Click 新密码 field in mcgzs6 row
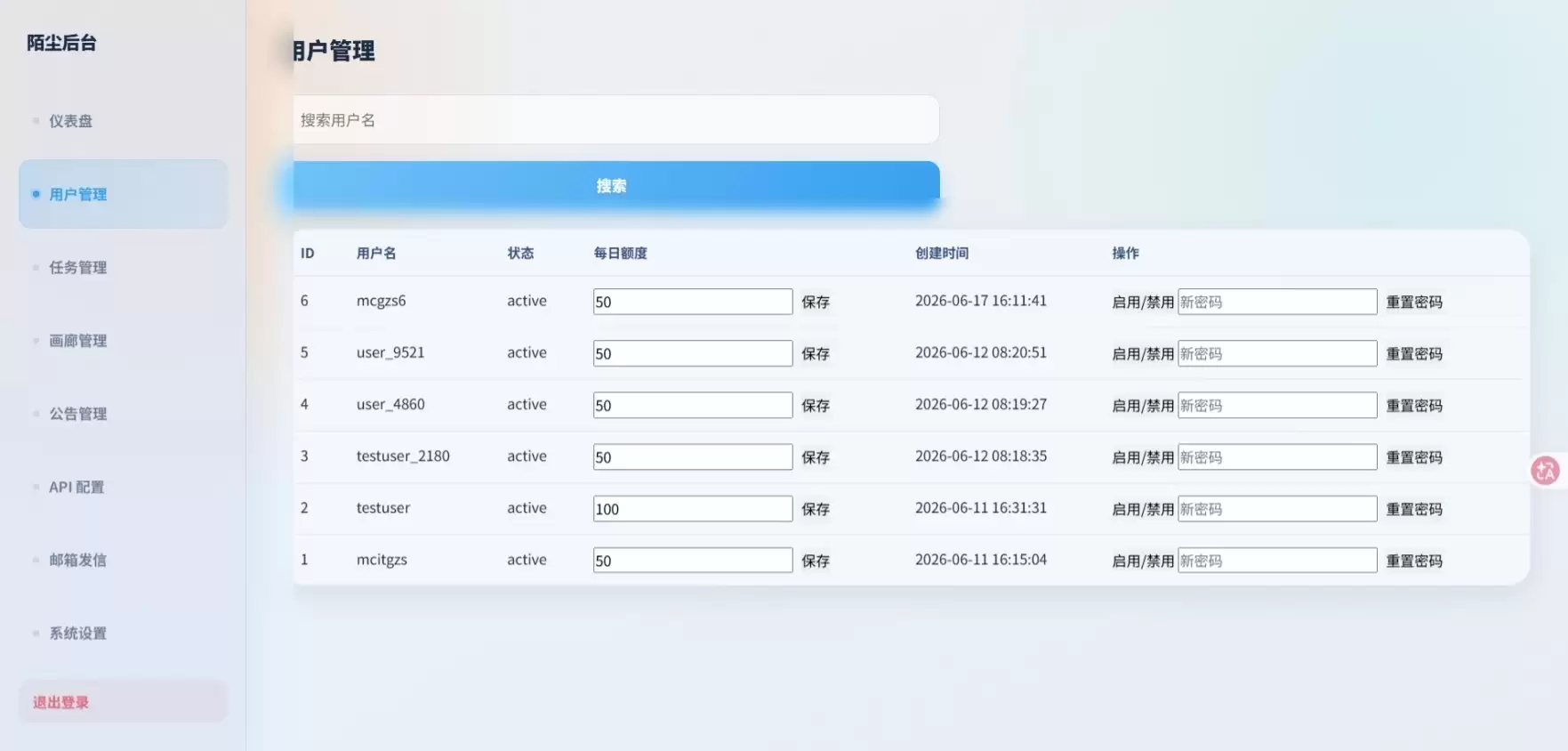Image resolution: width=1568 pixels, height=751 pixels. [x=1277, y=302]
